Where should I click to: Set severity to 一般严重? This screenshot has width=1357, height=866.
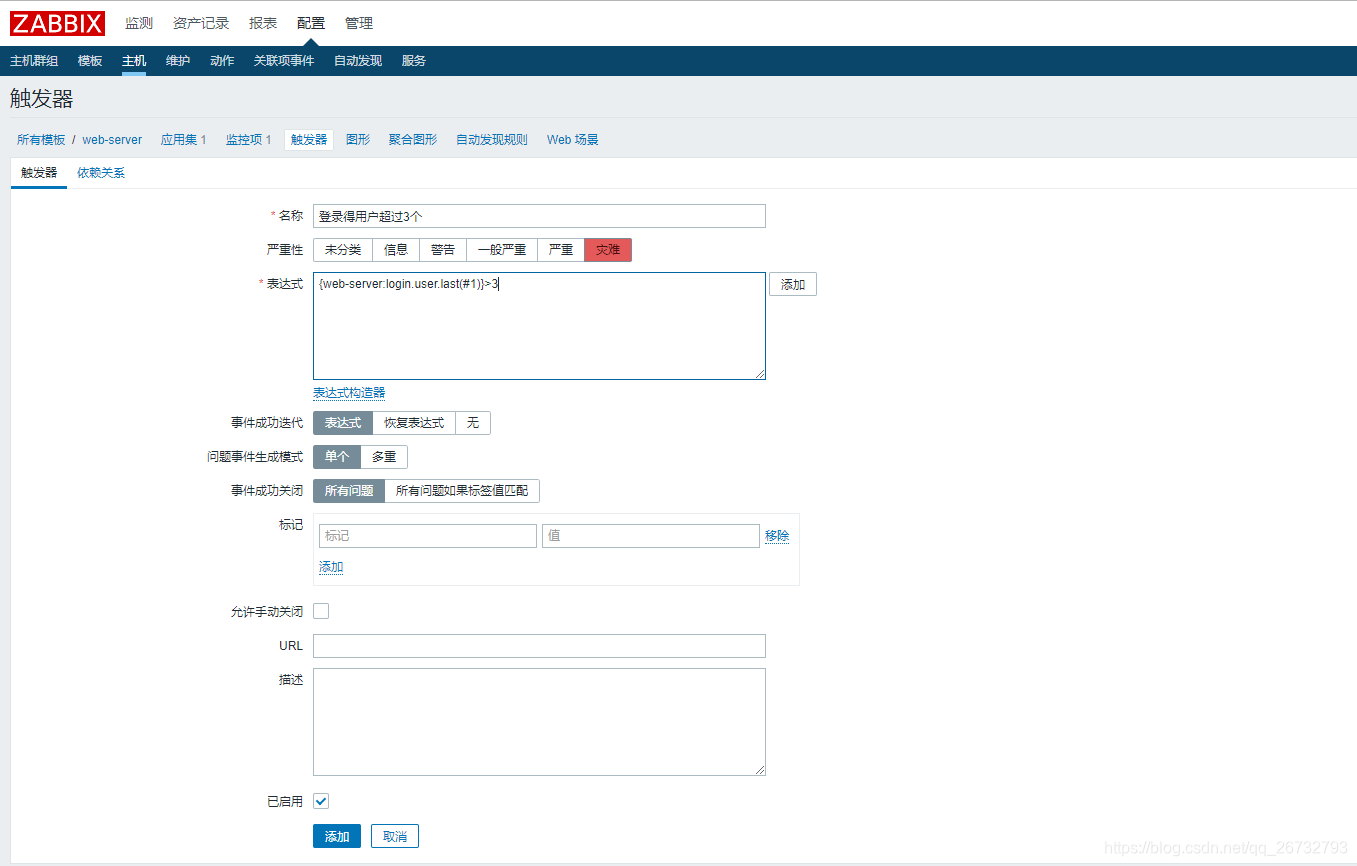coord(502,250)
